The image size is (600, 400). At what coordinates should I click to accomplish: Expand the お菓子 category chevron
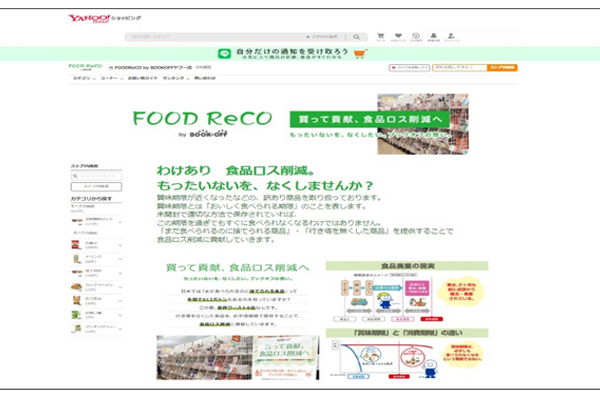point(120,245)
